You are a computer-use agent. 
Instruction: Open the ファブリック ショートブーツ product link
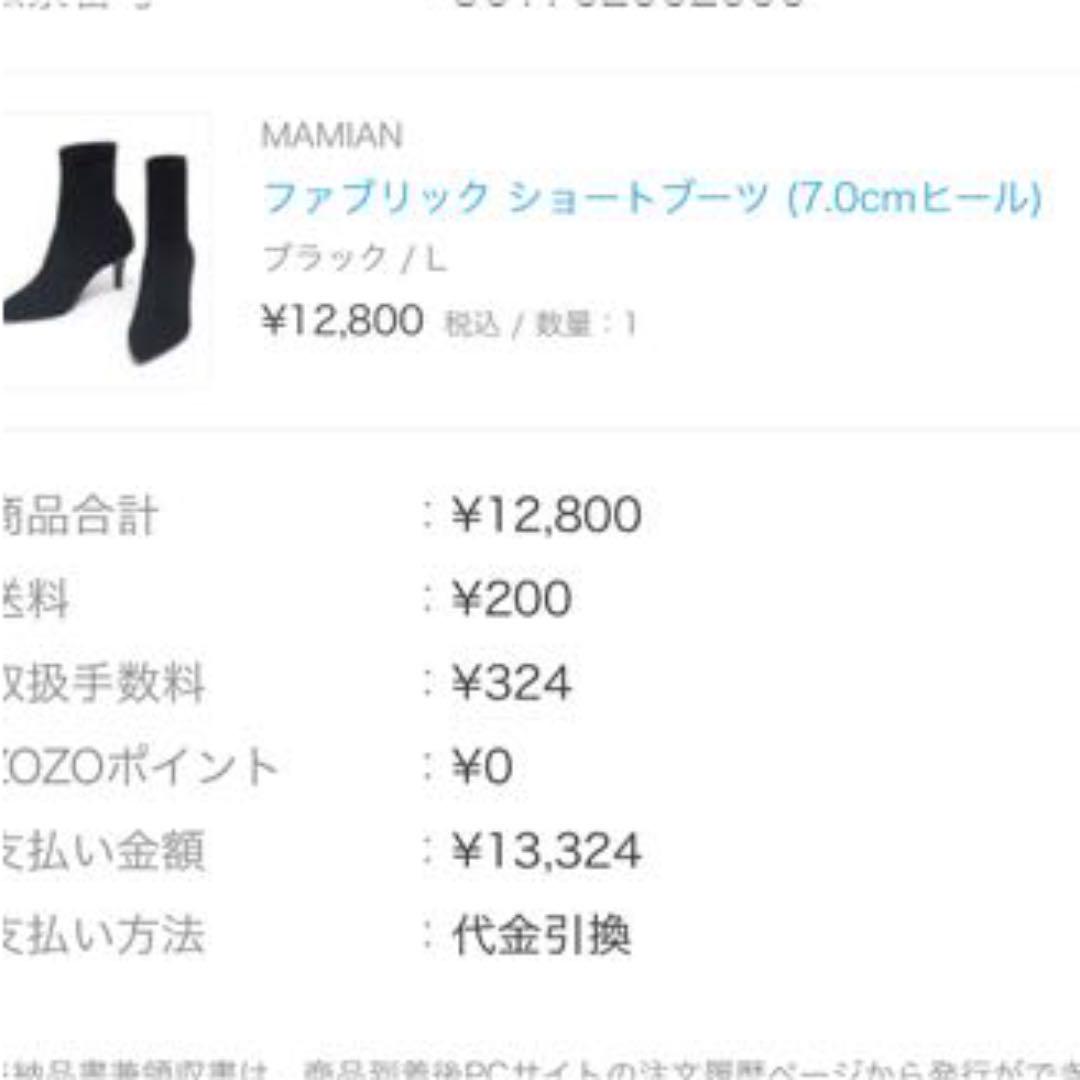tap(652, 198)
